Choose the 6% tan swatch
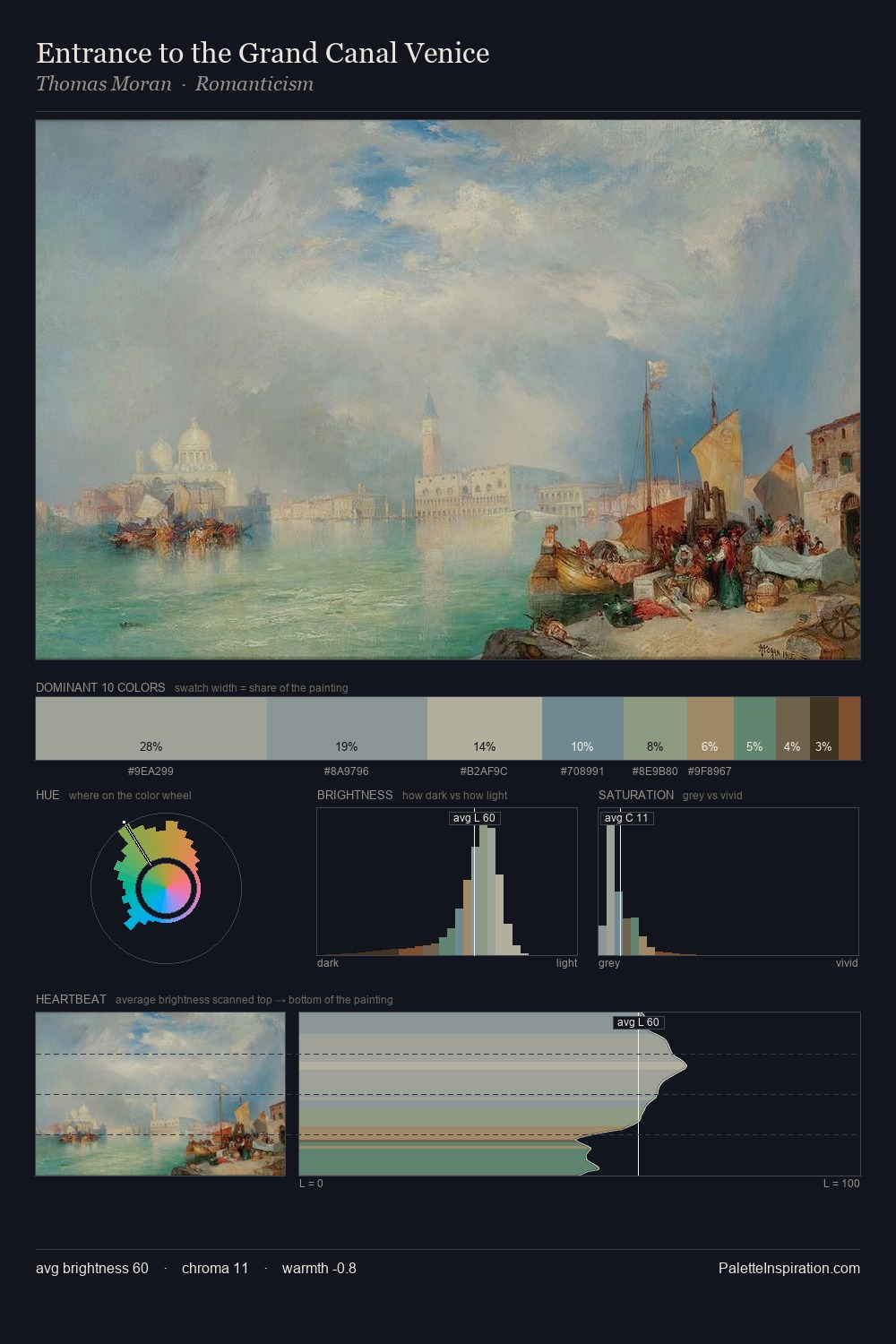The height and width of the screenshot is (1344, 896). click(x=711, y=728)
